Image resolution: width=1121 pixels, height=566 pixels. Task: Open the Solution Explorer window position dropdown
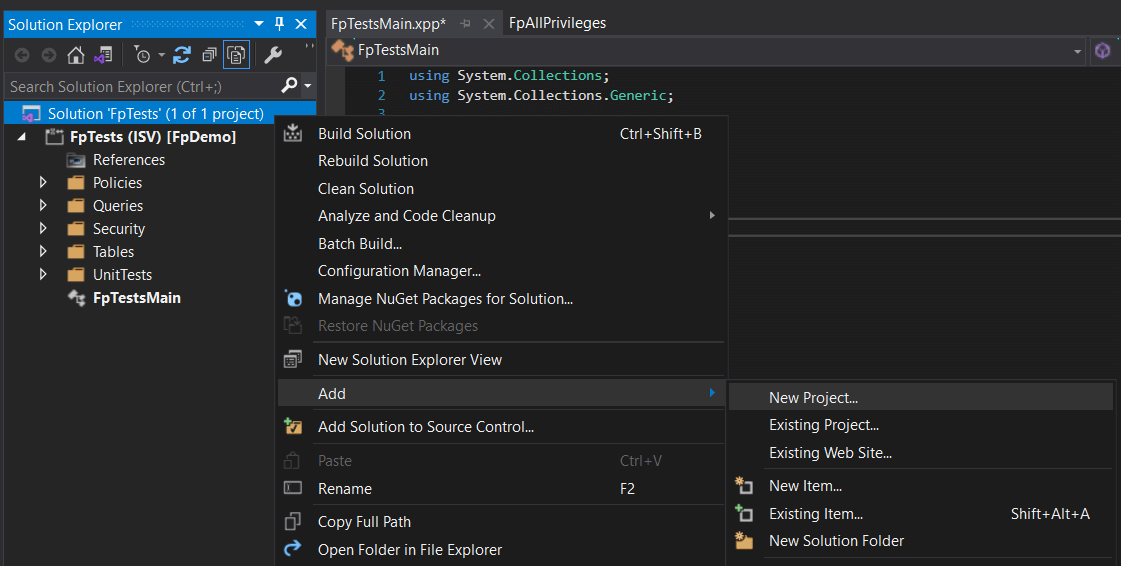(259, 24)
